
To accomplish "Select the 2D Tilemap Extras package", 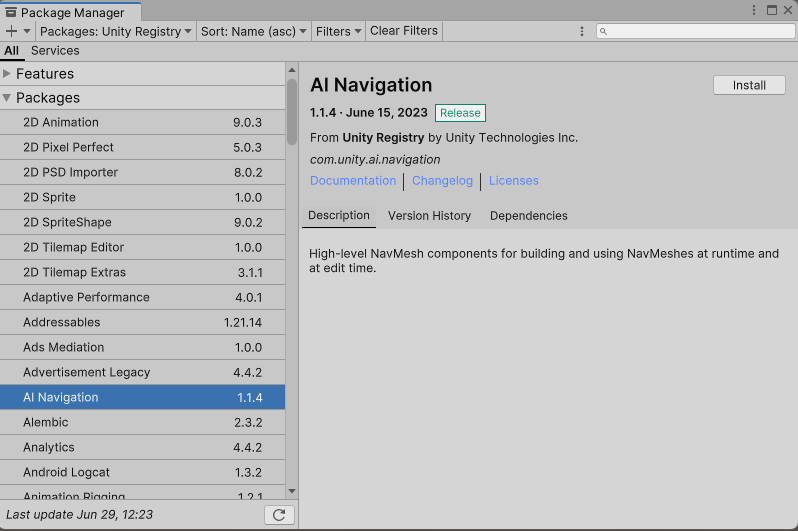I will pyautogui.click(x=142, y=272).
